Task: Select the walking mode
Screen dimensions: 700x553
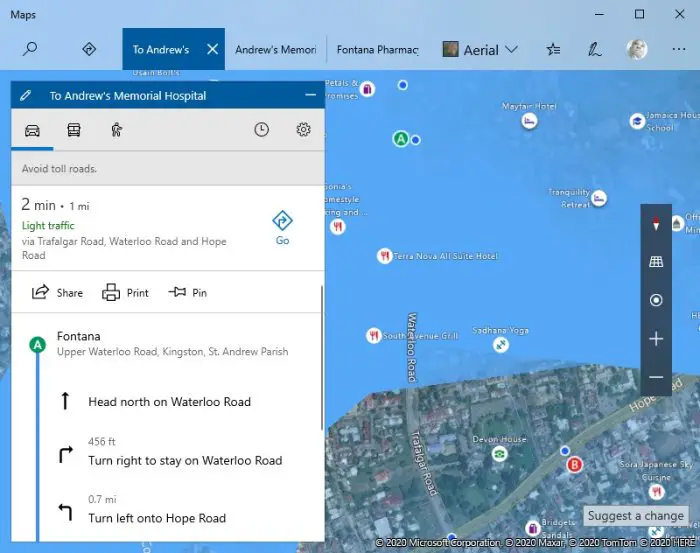Action: [x=117, y=130]
